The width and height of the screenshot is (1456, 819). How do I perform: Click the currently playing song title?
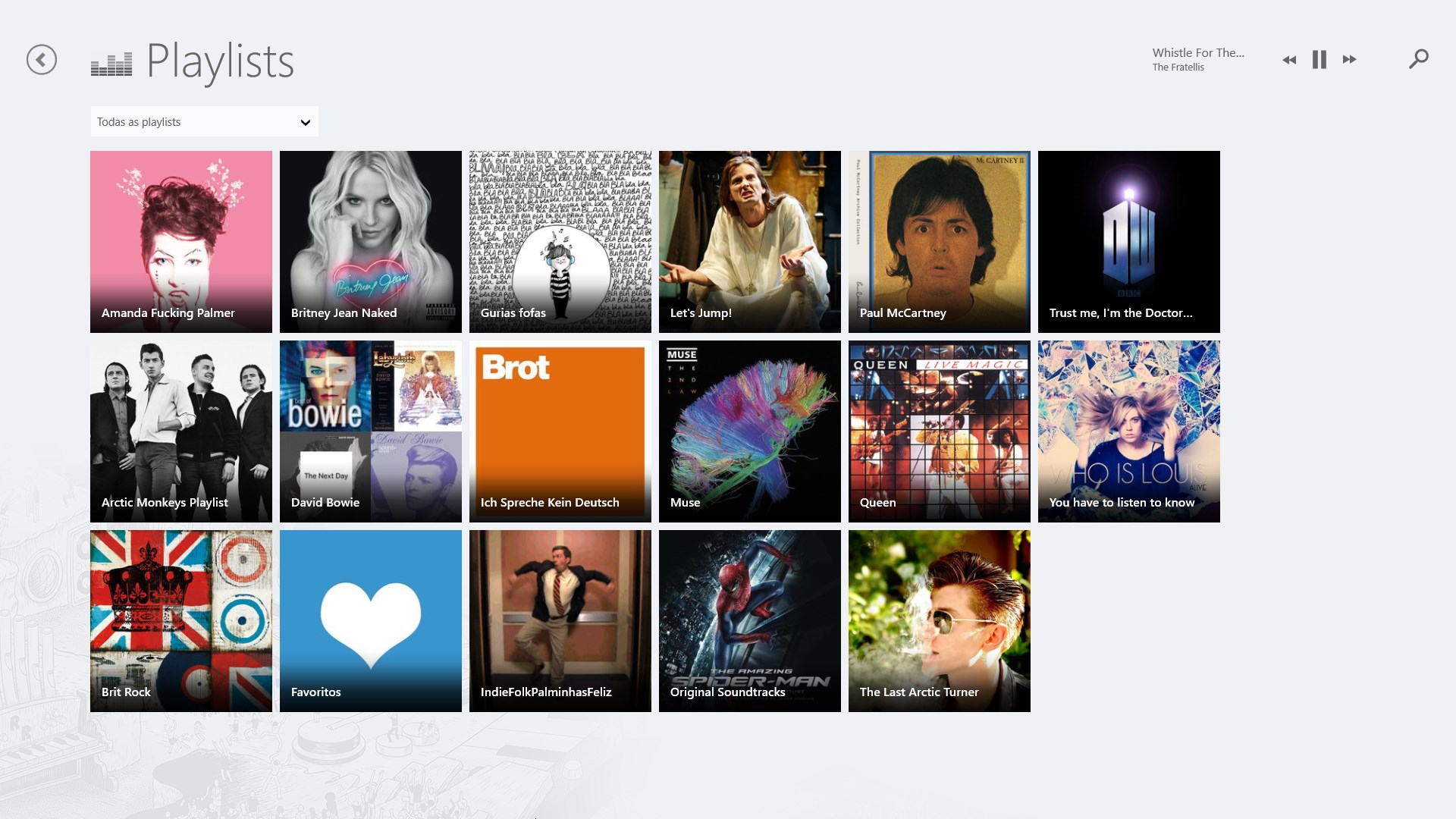pyautogui.click(x=1197, y=52)
